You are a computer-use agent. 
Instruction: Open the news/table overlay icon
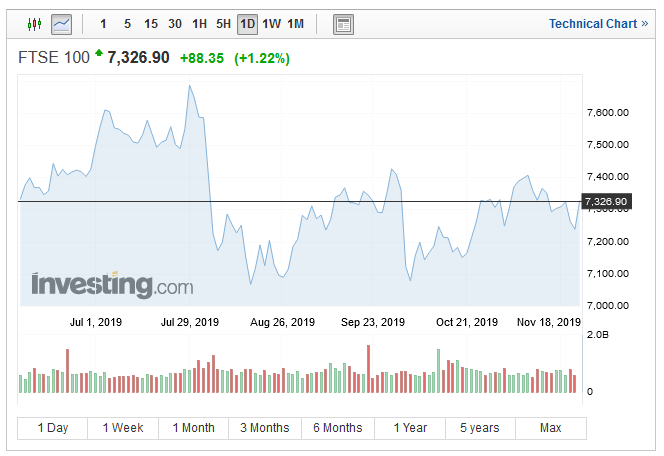pyautogui.click(x=343, y=25)
